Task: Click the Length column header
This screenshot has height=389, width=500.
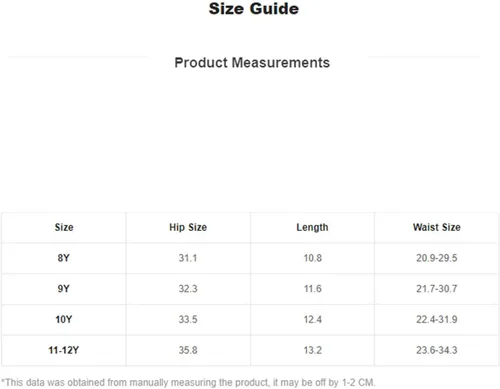Action: pyautogui.click(x=312, y=227)
